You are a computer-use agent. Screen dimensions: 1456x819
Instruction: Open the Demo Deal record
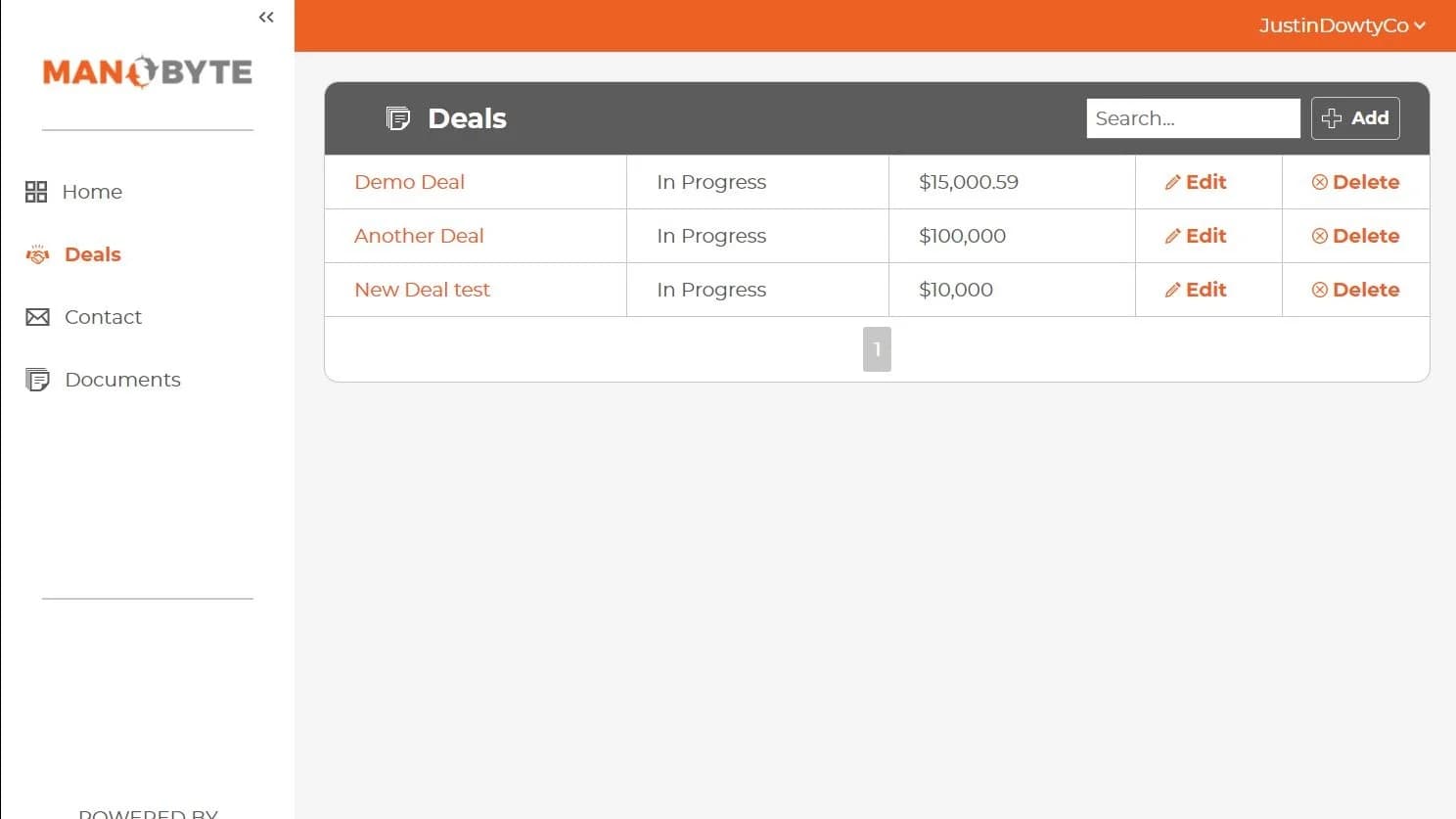click(409, 182)
